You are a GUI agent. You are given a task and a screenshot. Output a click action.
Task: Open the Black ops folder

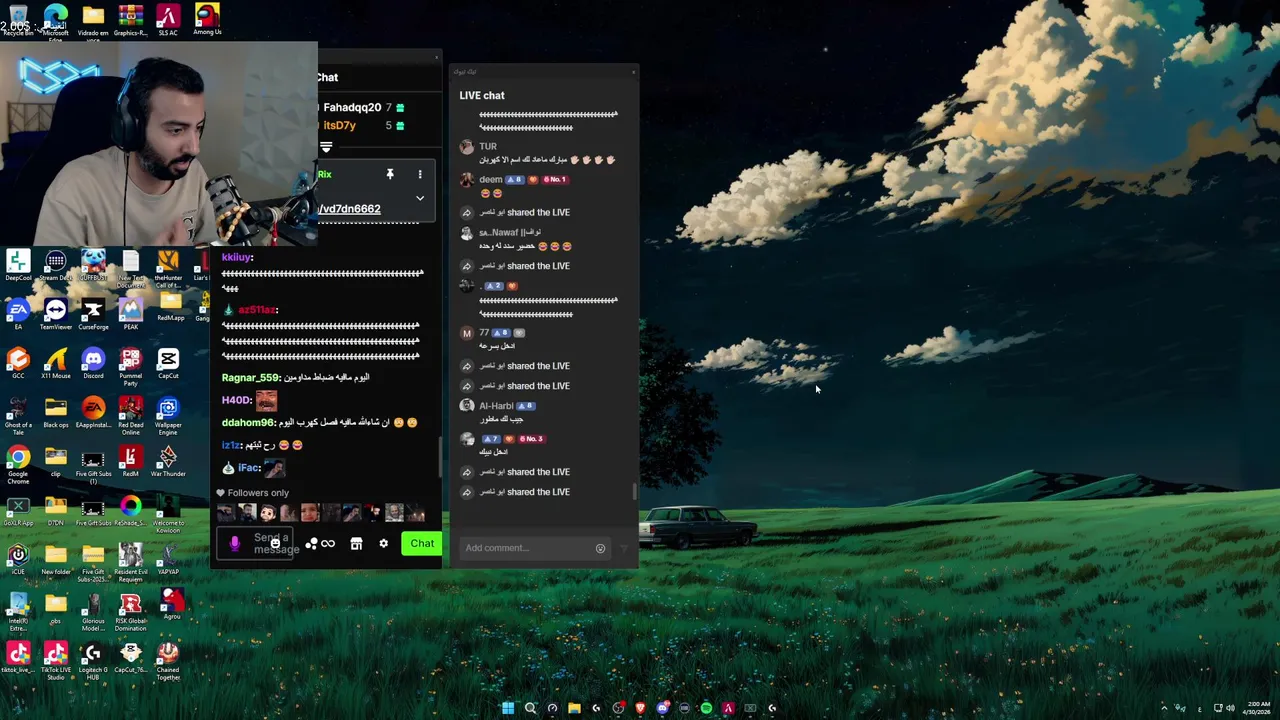click(55, 412)
